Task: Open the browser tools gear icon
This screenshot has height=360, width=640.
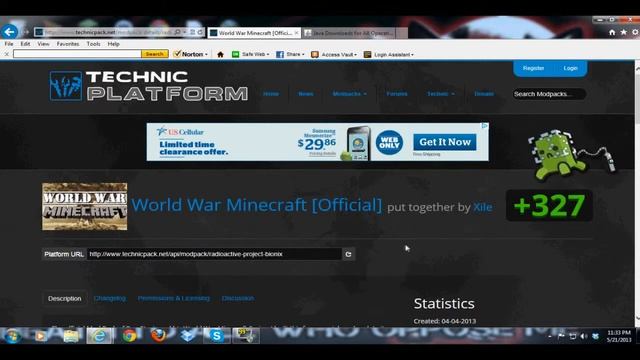Action: [635, 32]
